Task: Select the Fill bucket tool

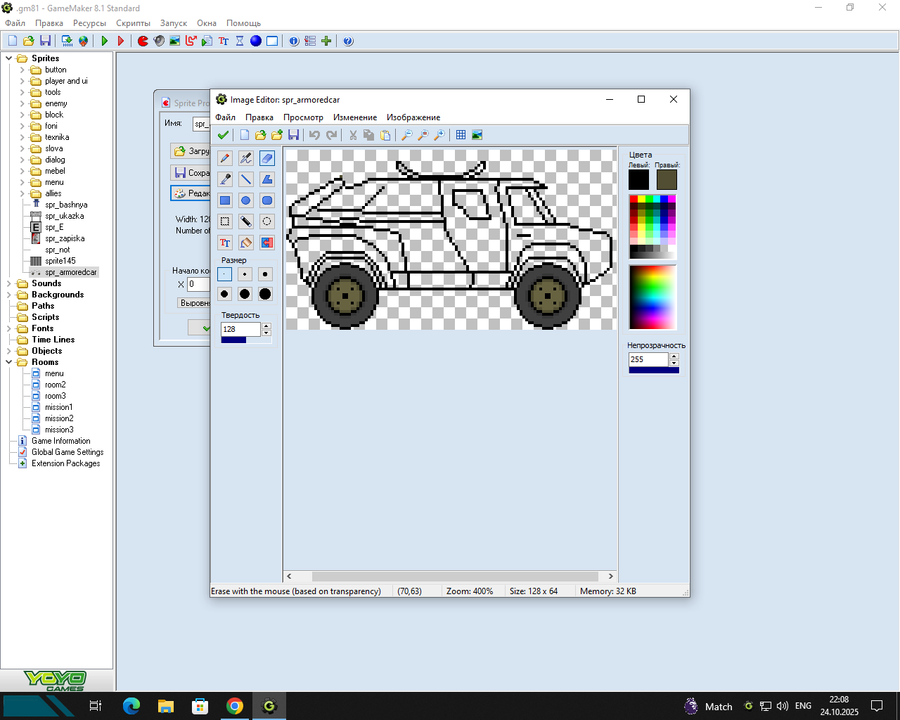Action: [x=246, y=242]
